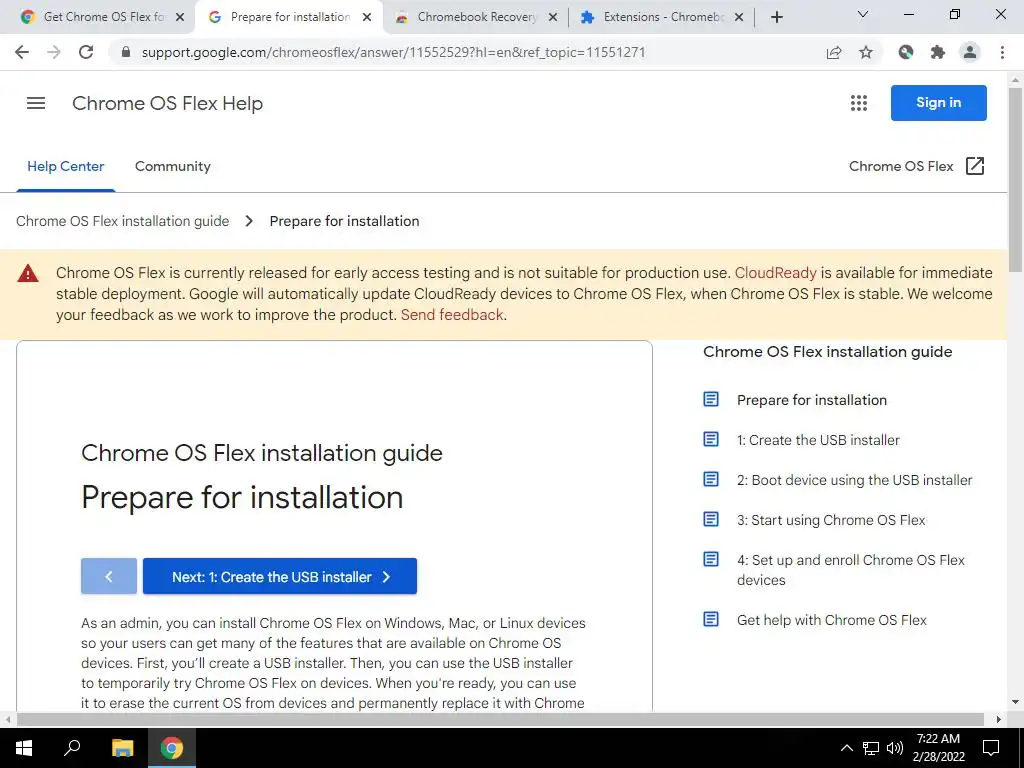This screenshot has height=768, width=1024.
Task: Open the Chrome OS Flex Help title
Action: pyautogui.click(x=167, y=103)
